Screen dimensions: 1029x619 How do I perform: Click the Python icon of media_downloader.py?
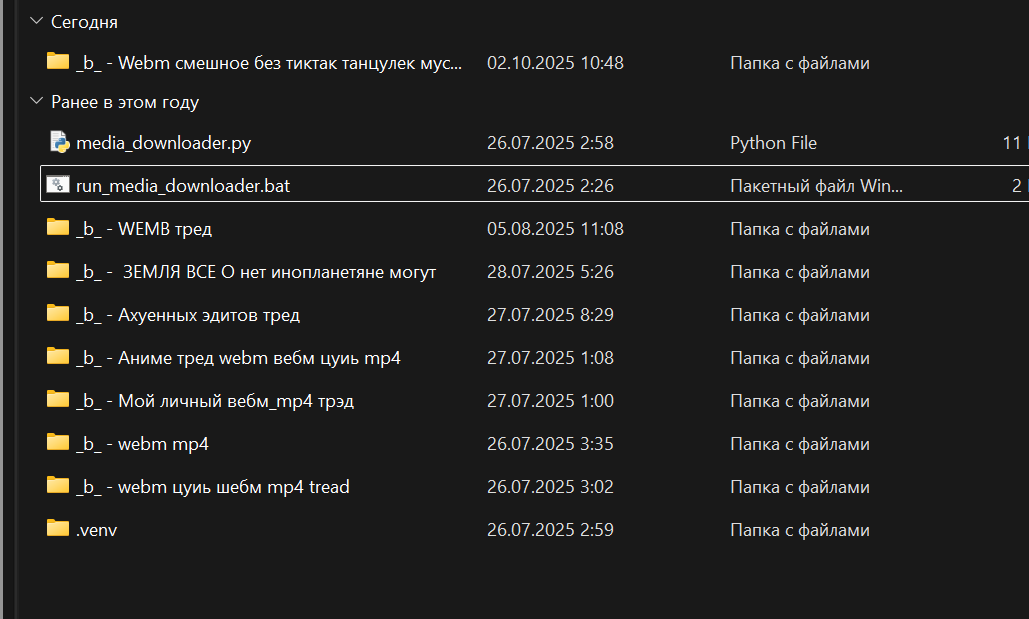pos(58,142)
